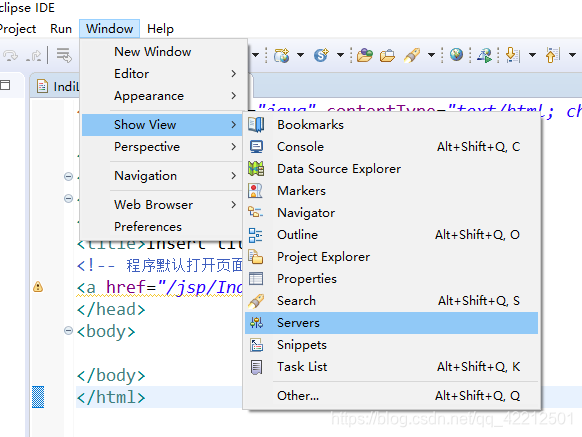Open dropdown next to New Web Project icon
Screen dimensions: 582x437
(300, 55)
